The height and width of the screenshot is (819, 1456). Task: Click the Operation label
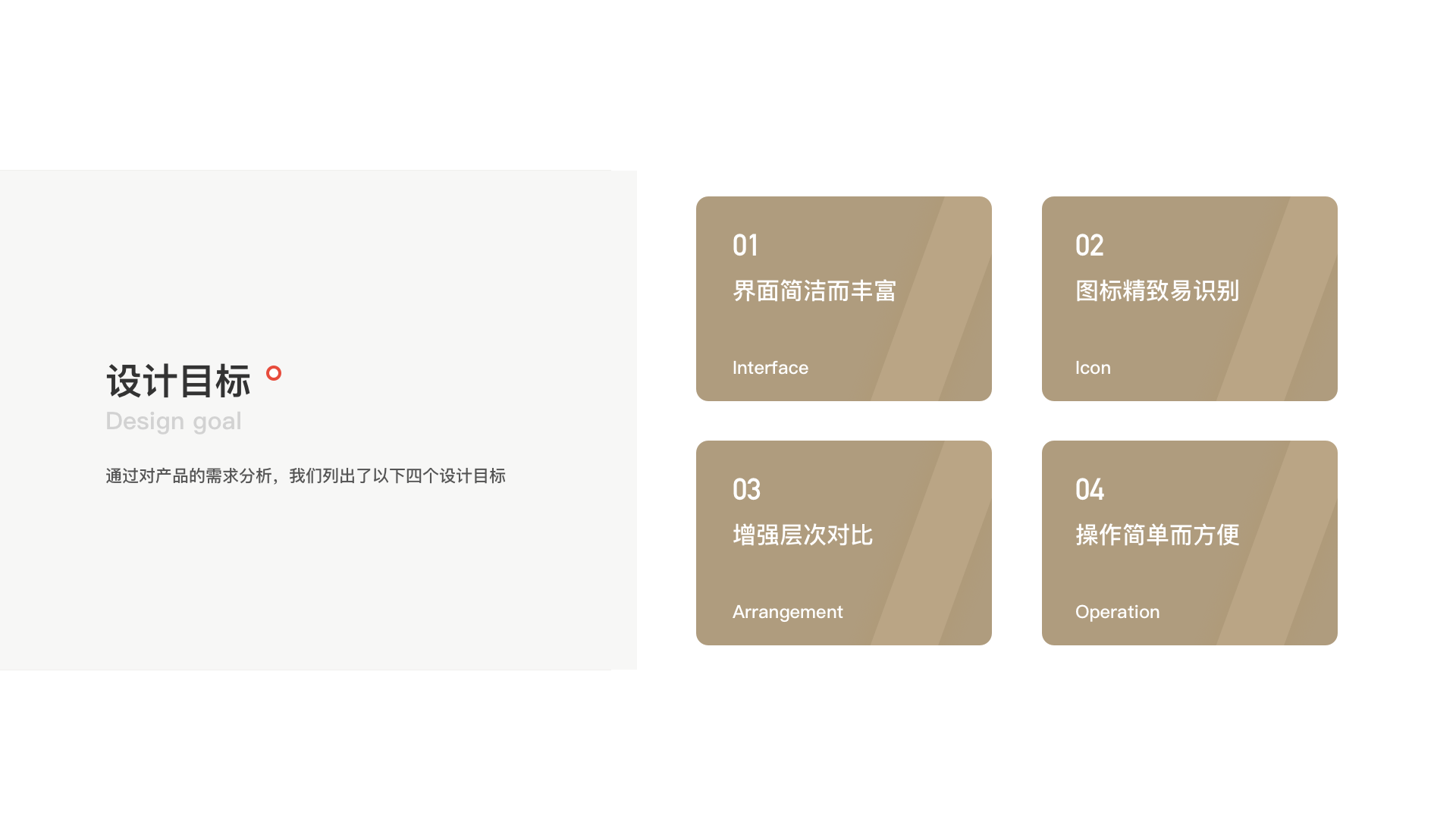1118,612
